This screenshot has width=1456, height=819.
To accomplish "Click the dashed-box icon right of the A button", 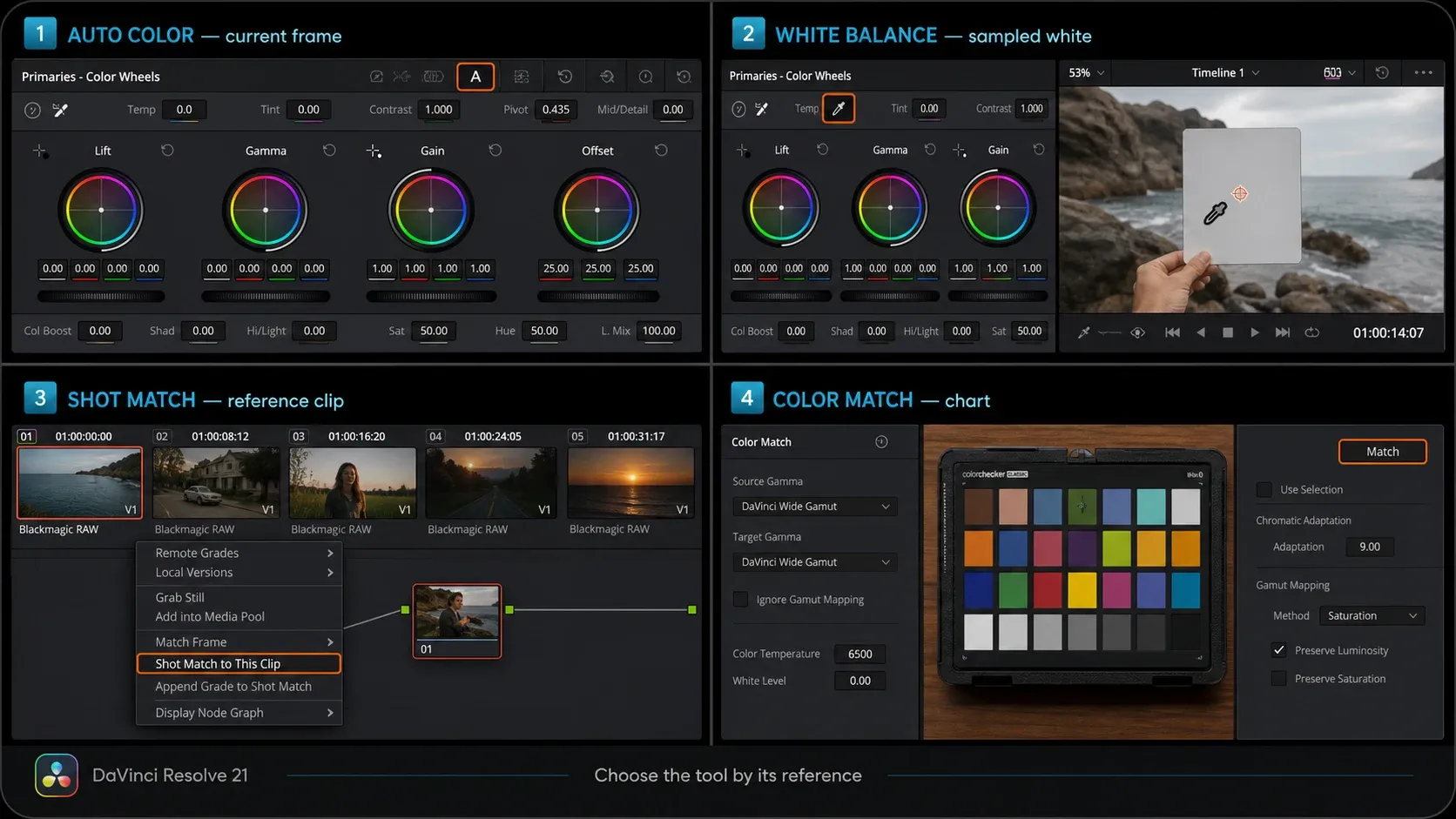I will tap(522, 77).
